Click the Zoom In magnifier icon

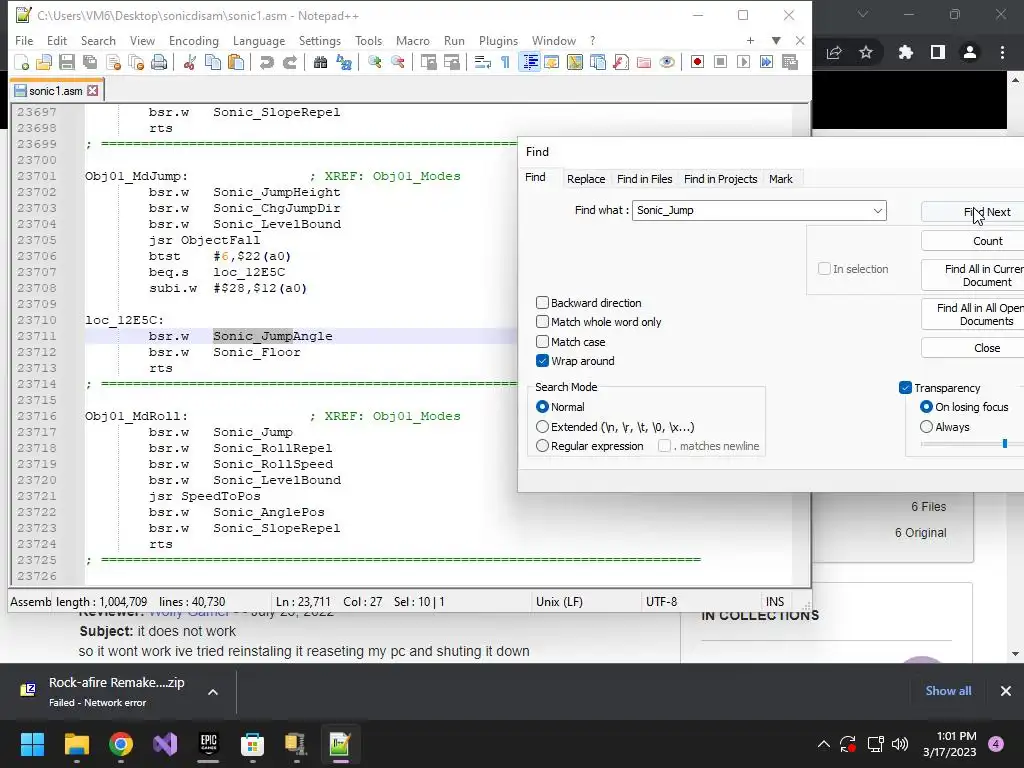pyautogui.click(x=375, y=63)
